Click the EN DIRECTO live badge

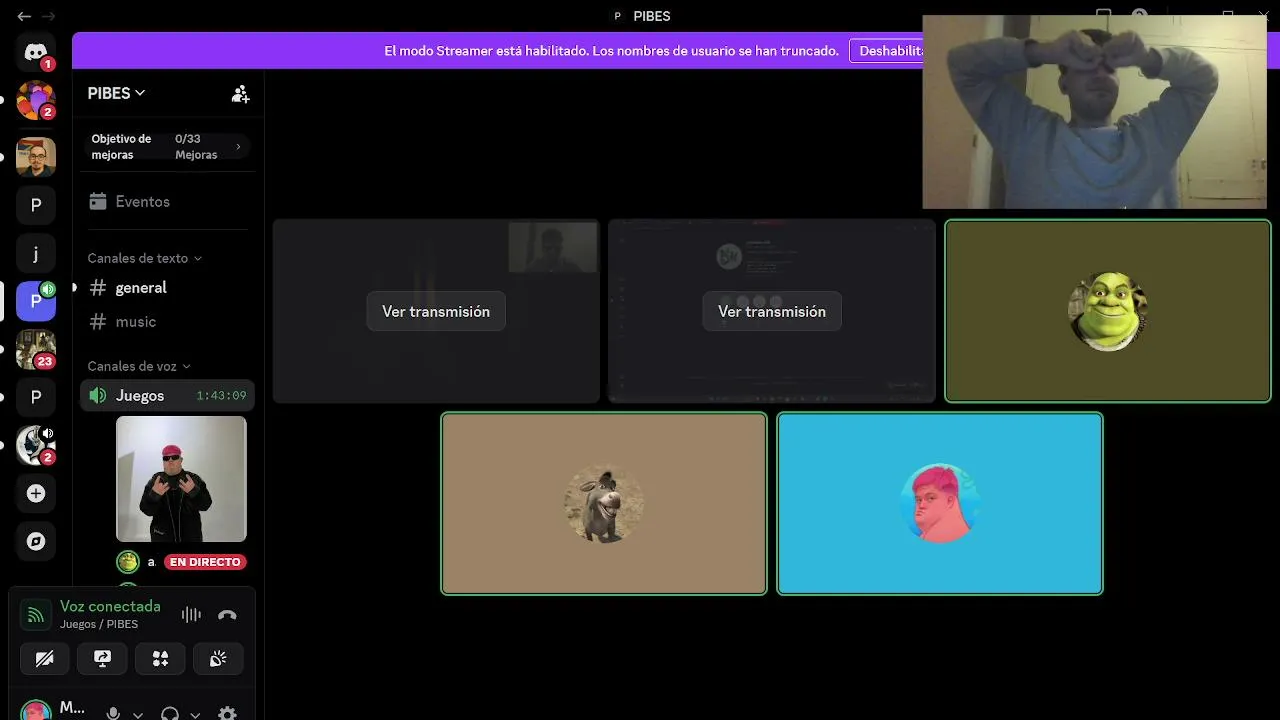(205, 562)
